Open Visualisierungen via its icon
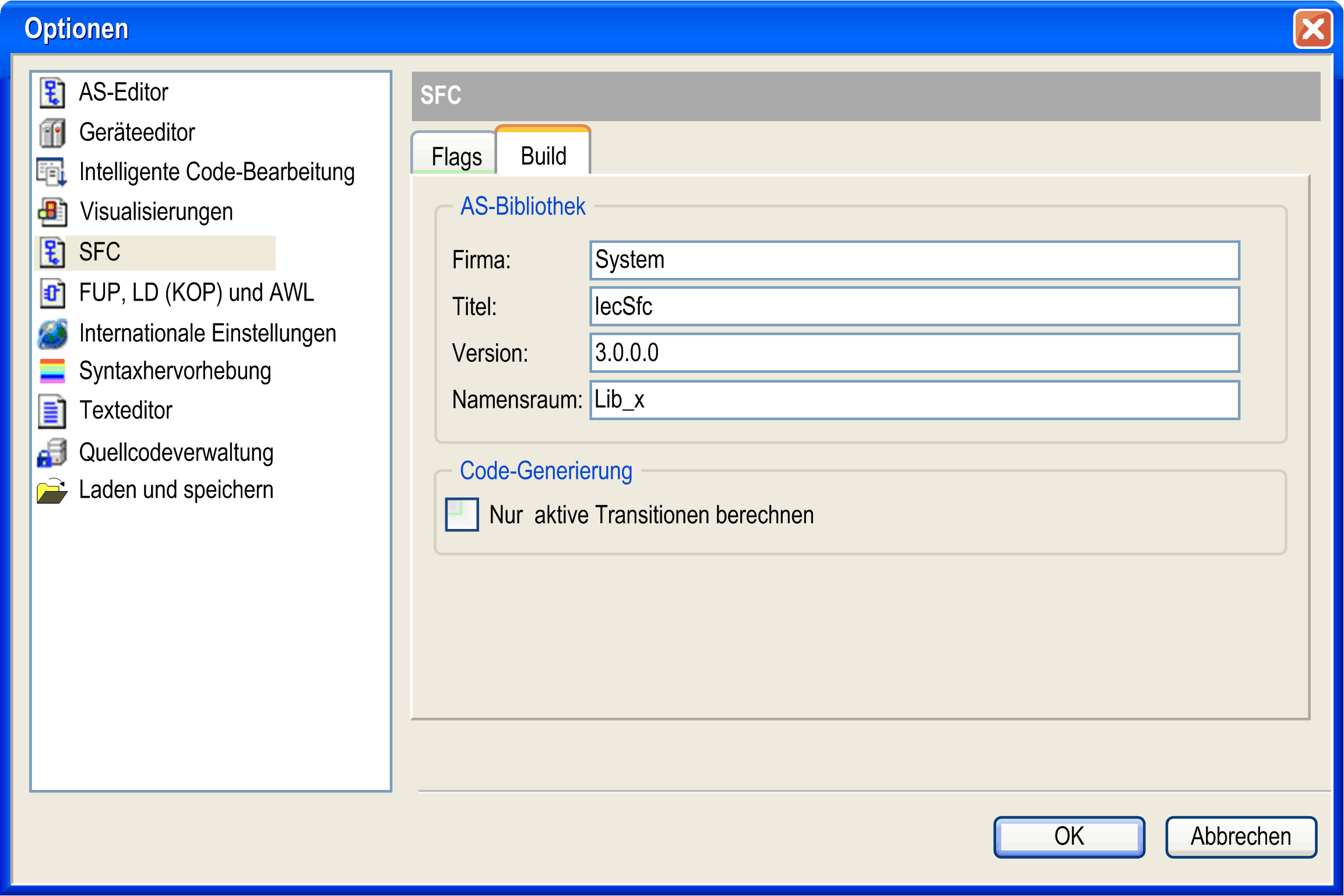The height and width of the screenshot is (896, 1344). [x=52, y=212]
